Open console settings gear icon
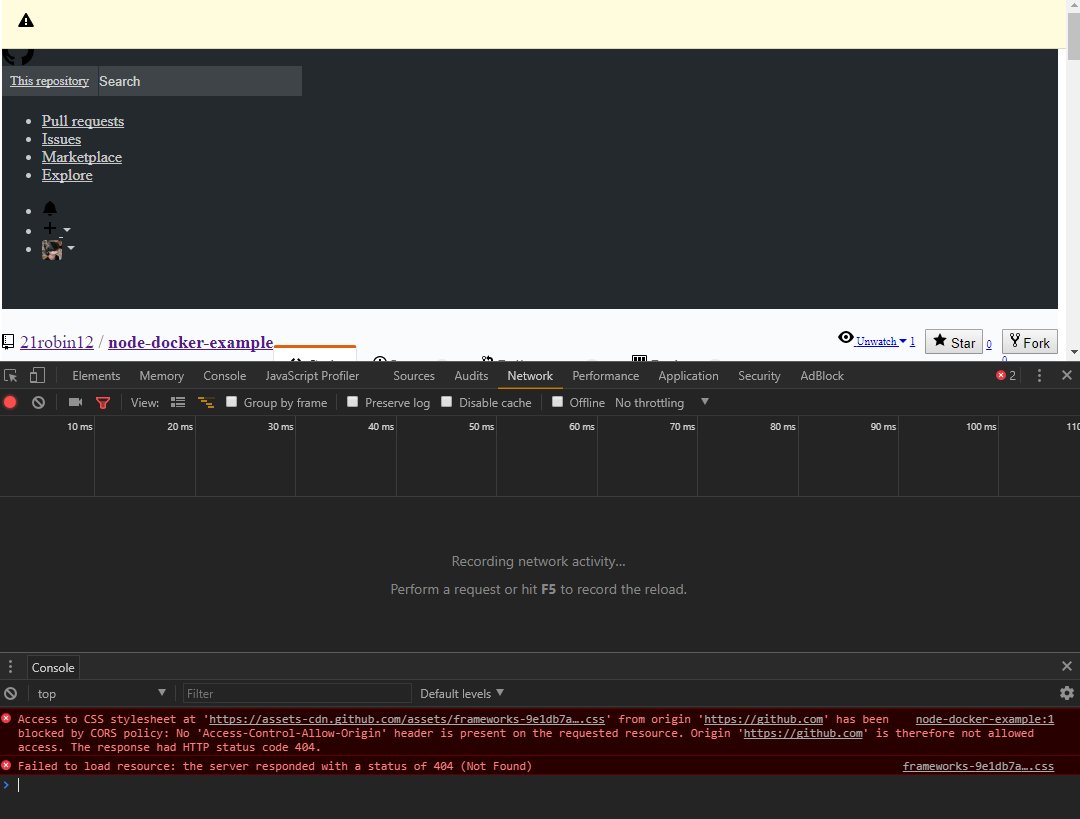1080x819 pixels. click(x=1067, y=693)
